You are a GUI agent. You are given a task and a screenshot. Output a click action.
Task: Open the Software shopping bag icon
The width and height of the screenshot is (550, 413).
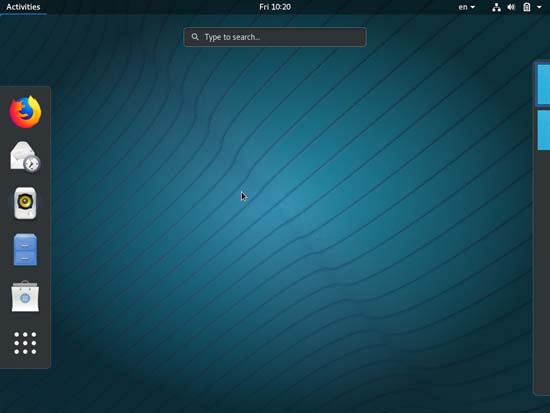[25, 296]
